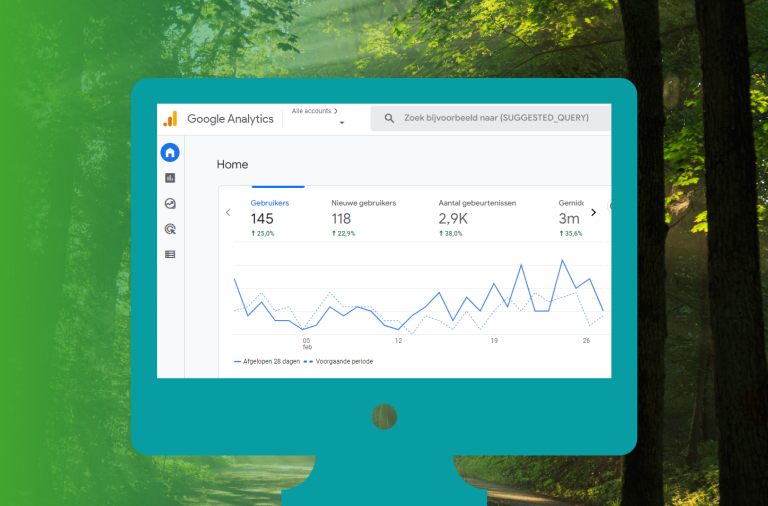Open the Home icon in sidebar
The width and height of the screenshot is (768, 506).
click(x=170, y=152)
